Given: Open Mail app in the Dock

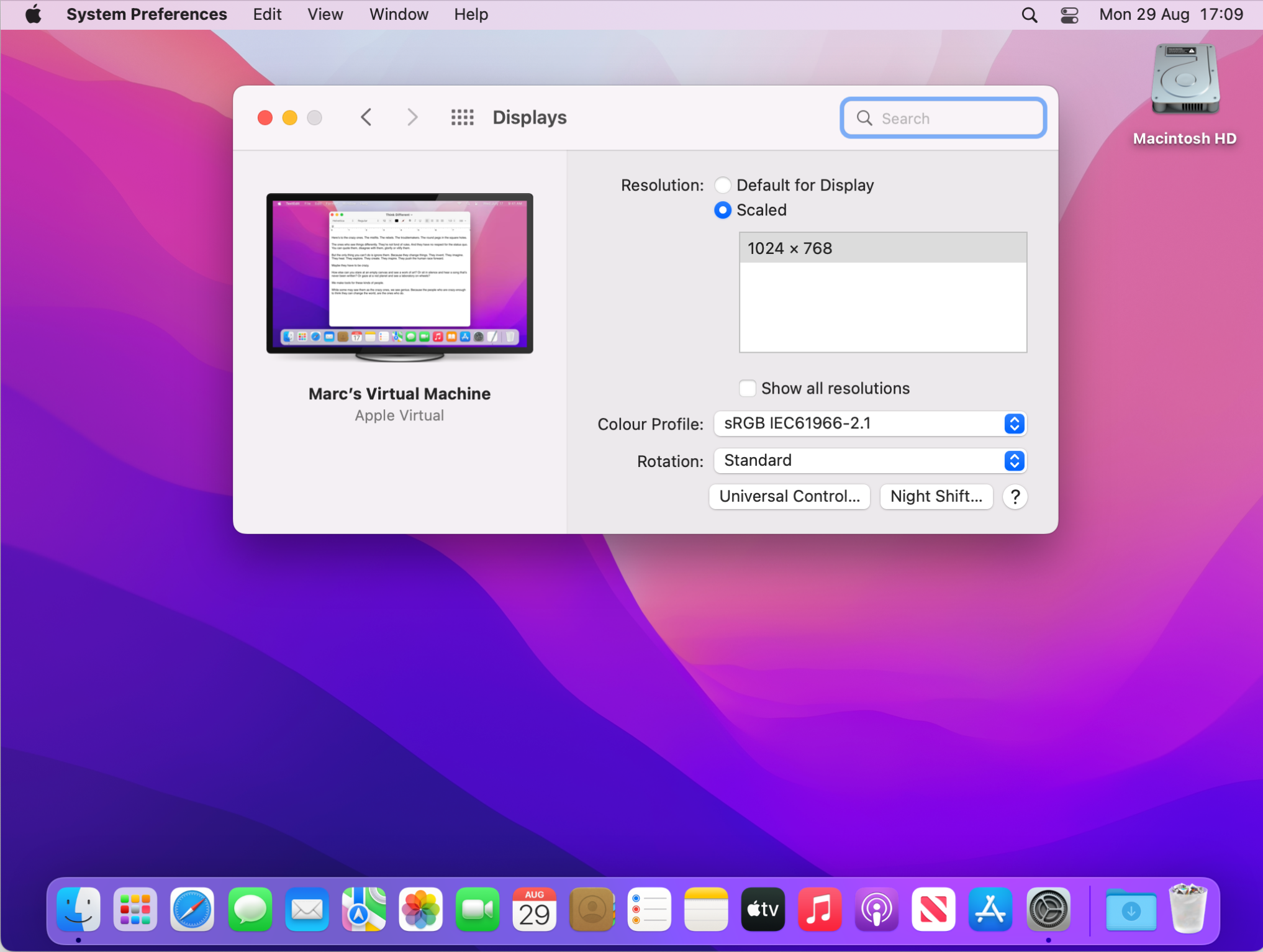Looking at the screenshot, I should 307,910.
